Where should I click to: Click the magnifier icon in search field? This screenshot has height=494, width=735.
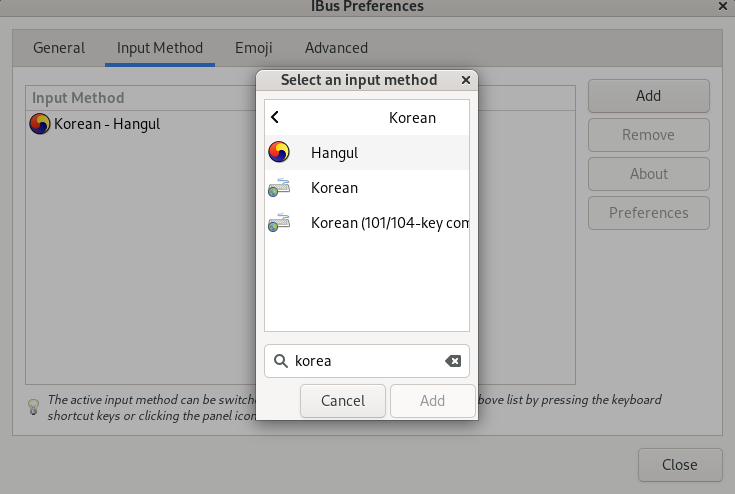click(x=281, y=361)
